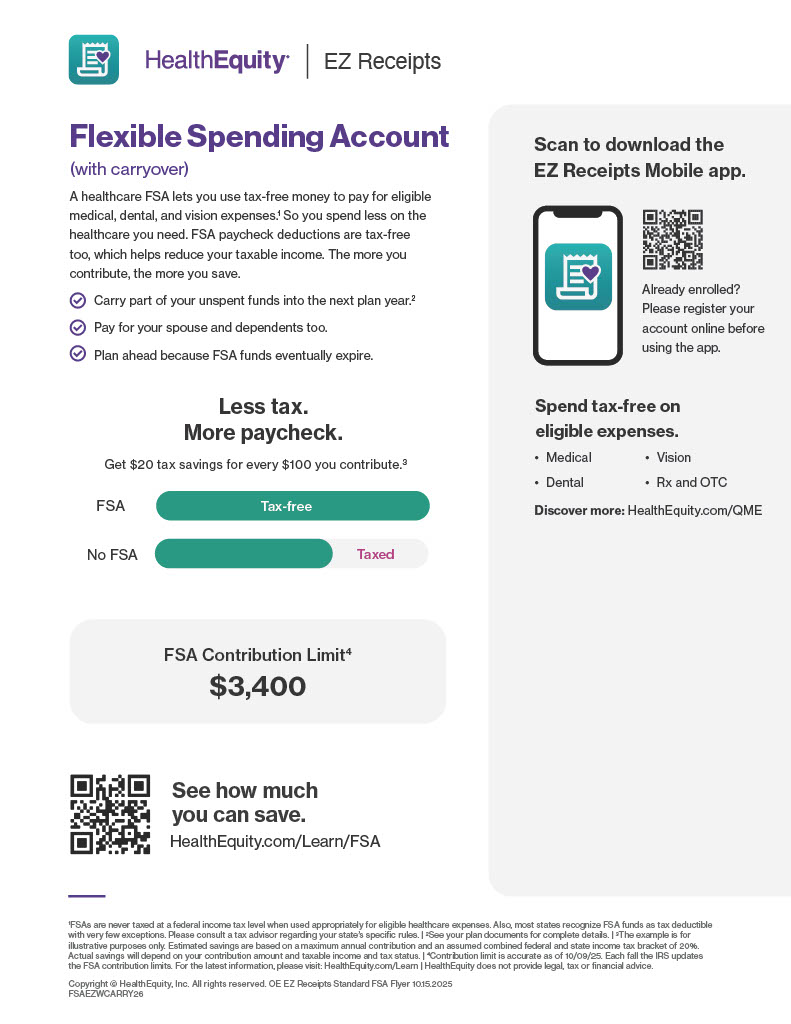791x1024 pixels.
Task: Click the Taxed portion of No FSA bar
Action: pos(377,554)
